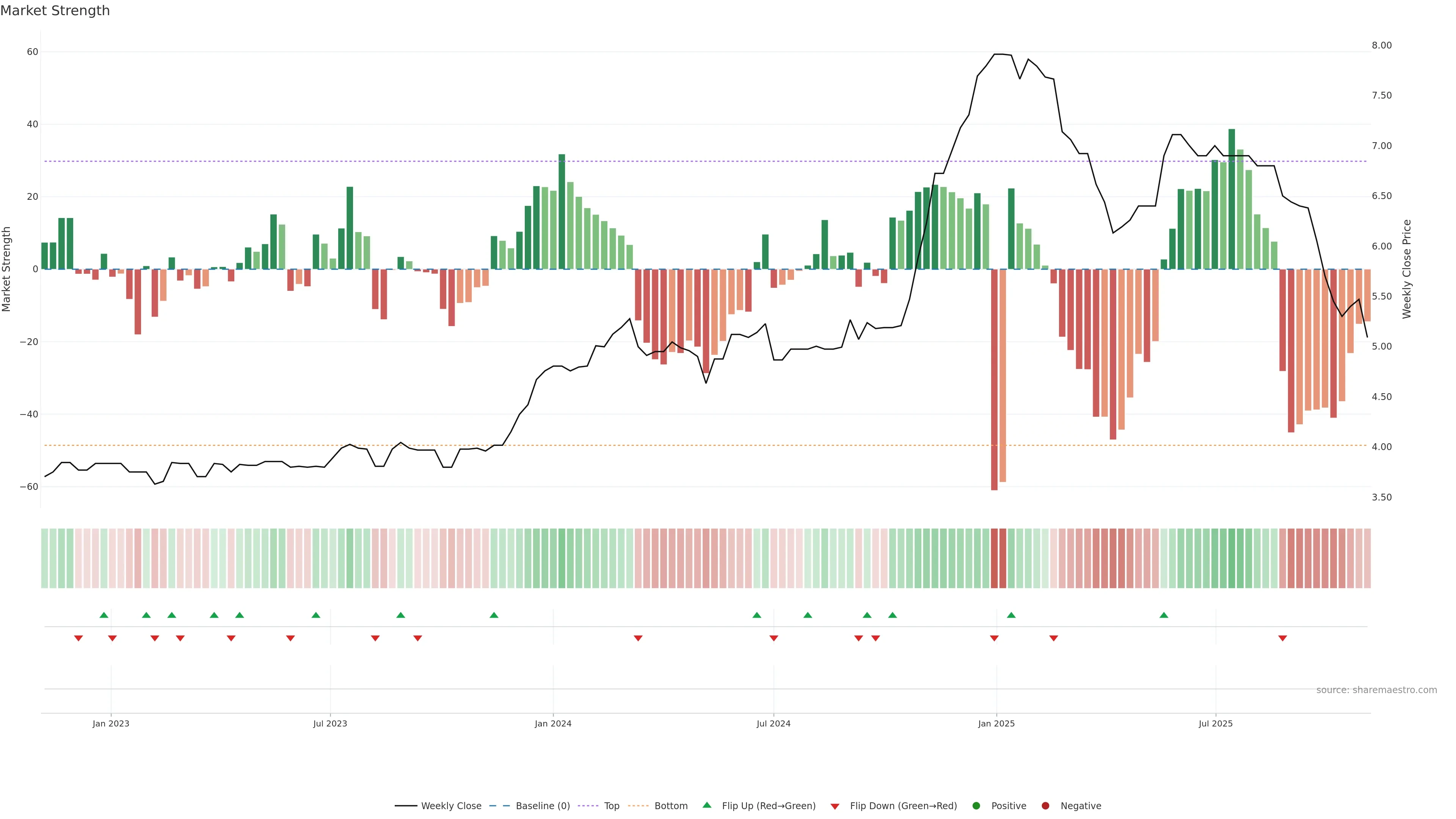Click the leftmost red Flip Down triangle marker
1456x819 pixels.
[x=78, y=638]
